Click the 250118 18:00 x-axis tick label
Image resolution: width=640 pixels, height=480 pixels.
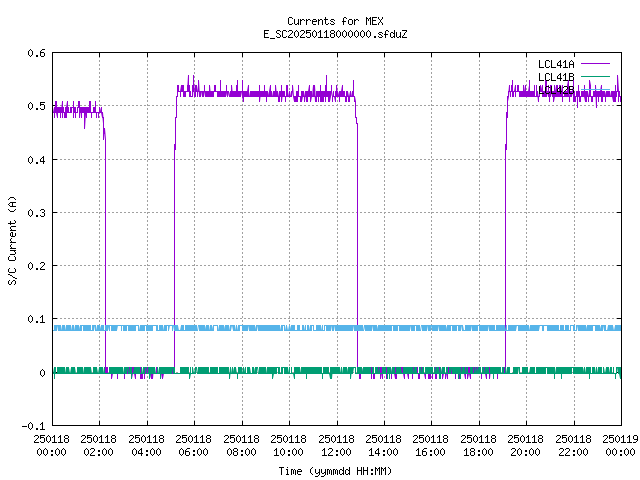tap(479, 446)
